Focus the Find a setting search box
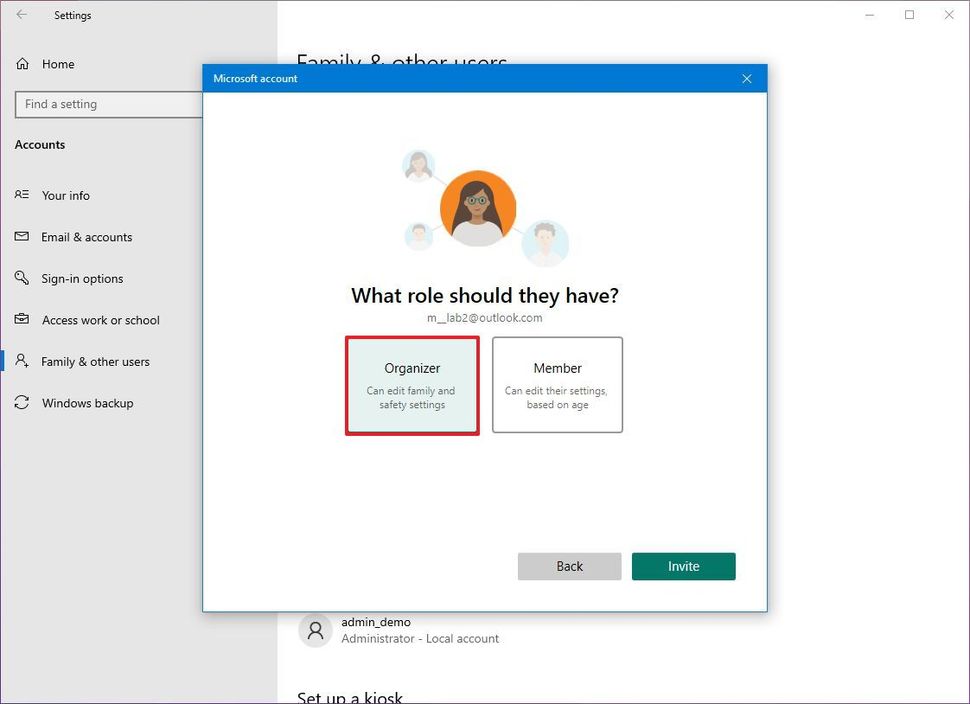Screen dimensions: 970x704 tap(110, 104)
